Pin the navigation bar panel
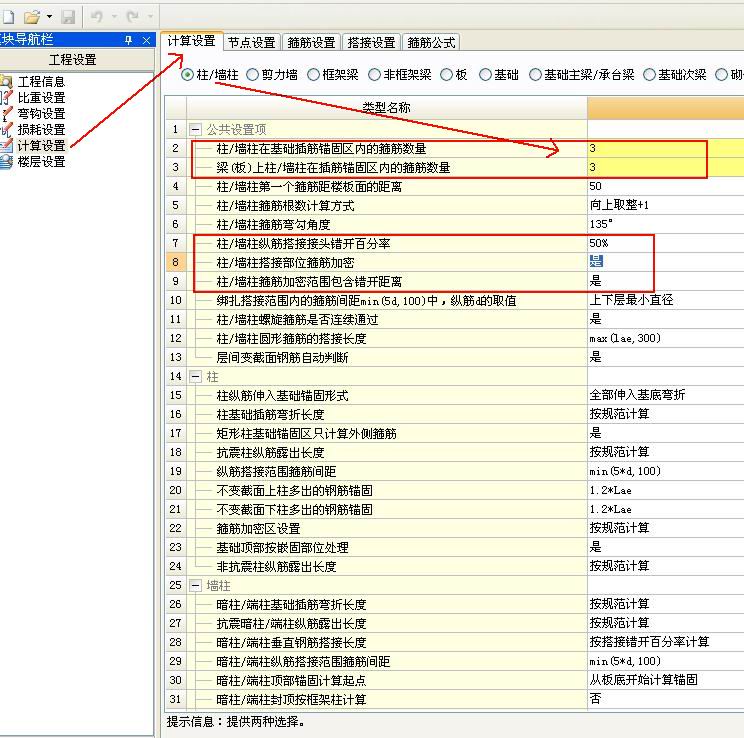 [x=128, y=40]
